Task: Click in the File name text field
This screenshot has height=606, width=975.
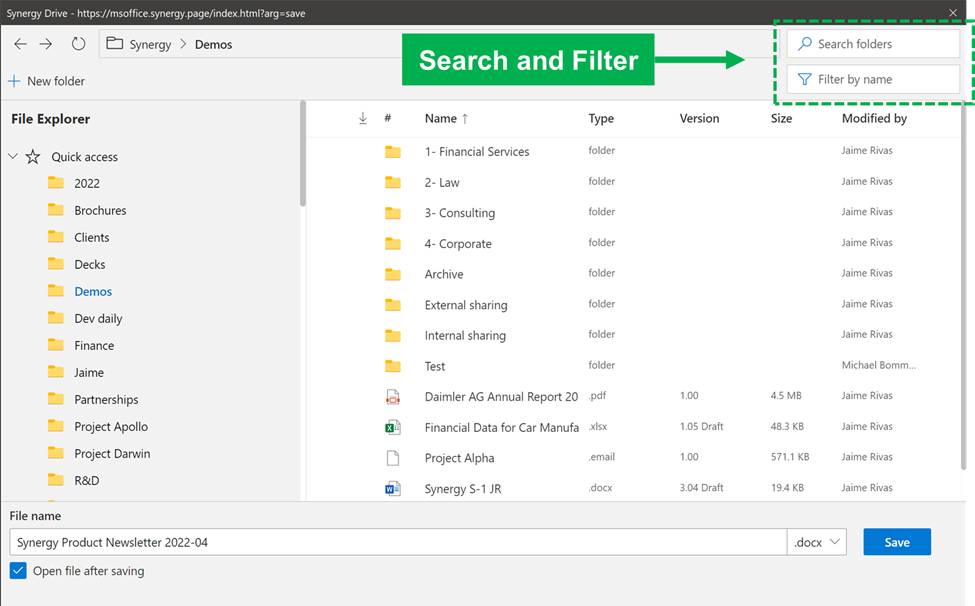Action: [x=398, y=542]
